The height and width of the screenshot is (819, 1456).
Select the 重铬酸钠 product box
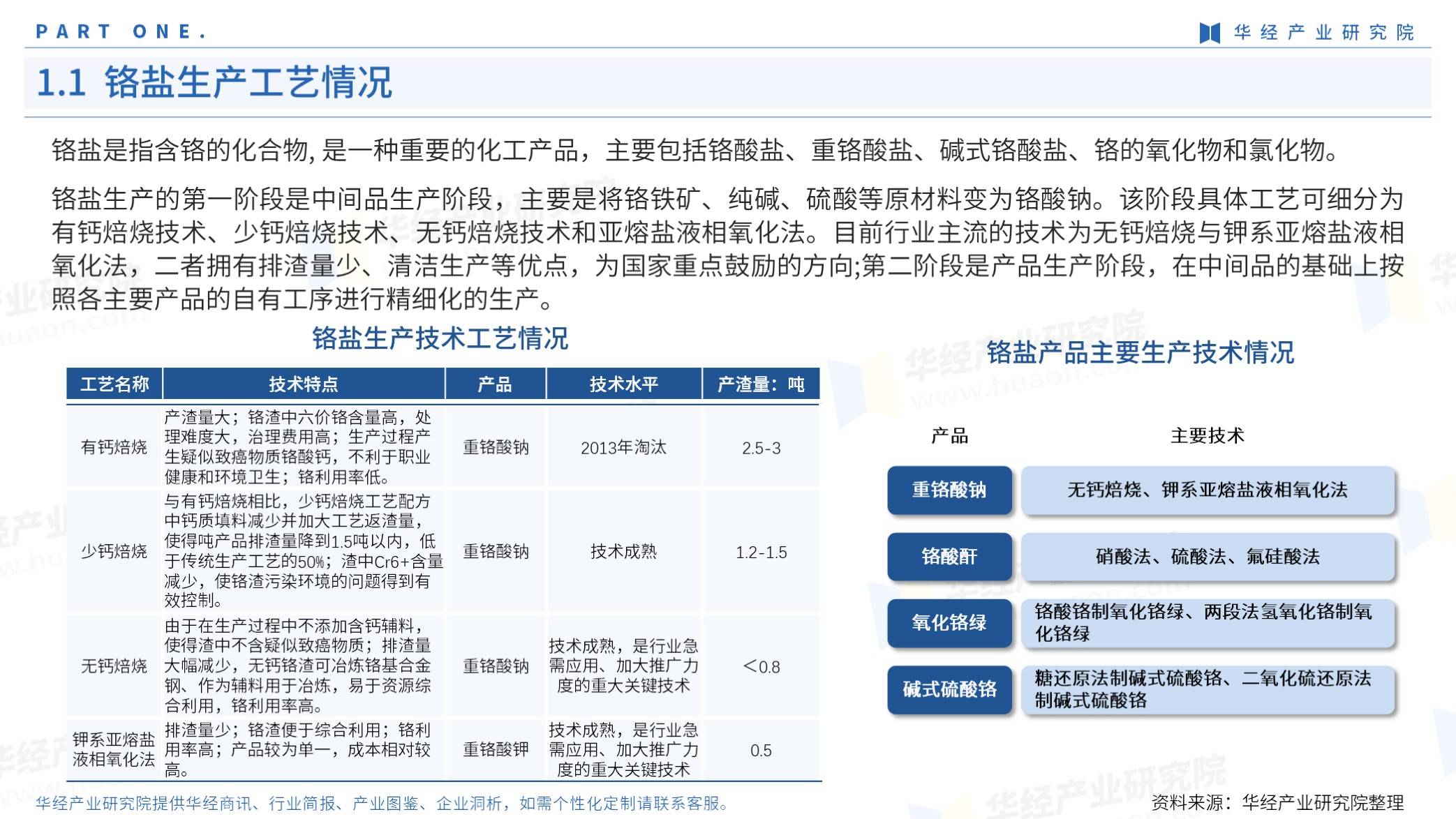point(949,490)
